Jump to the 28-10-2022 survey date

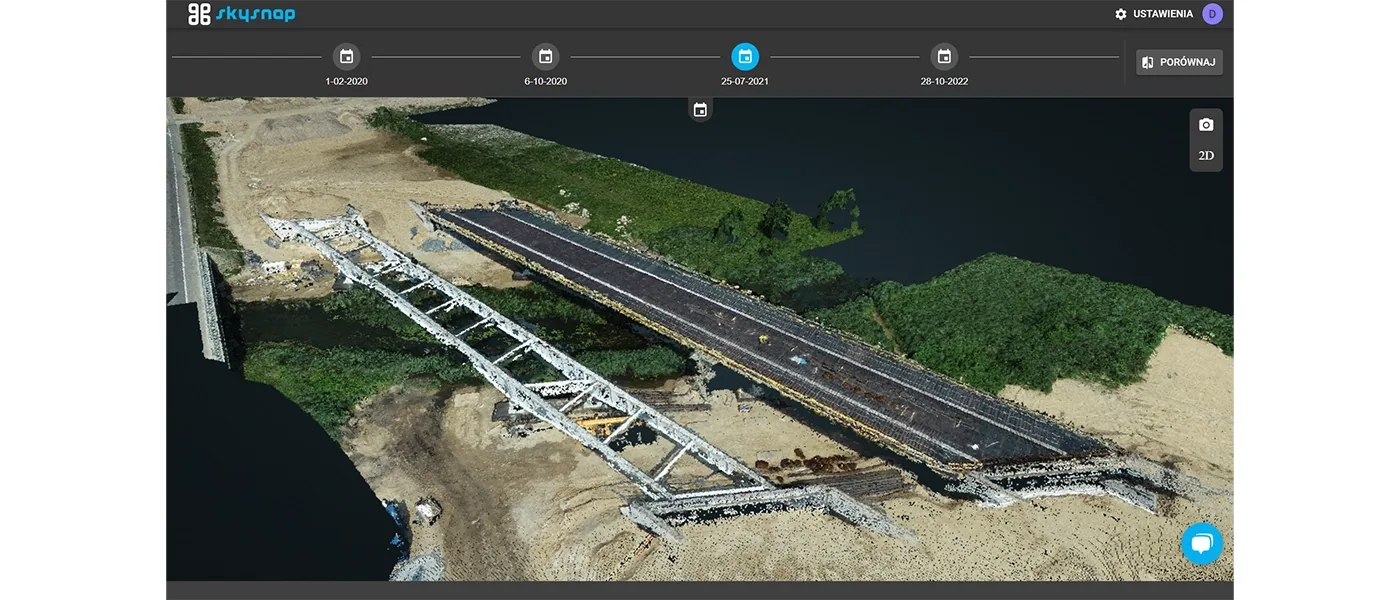[944, 56]
